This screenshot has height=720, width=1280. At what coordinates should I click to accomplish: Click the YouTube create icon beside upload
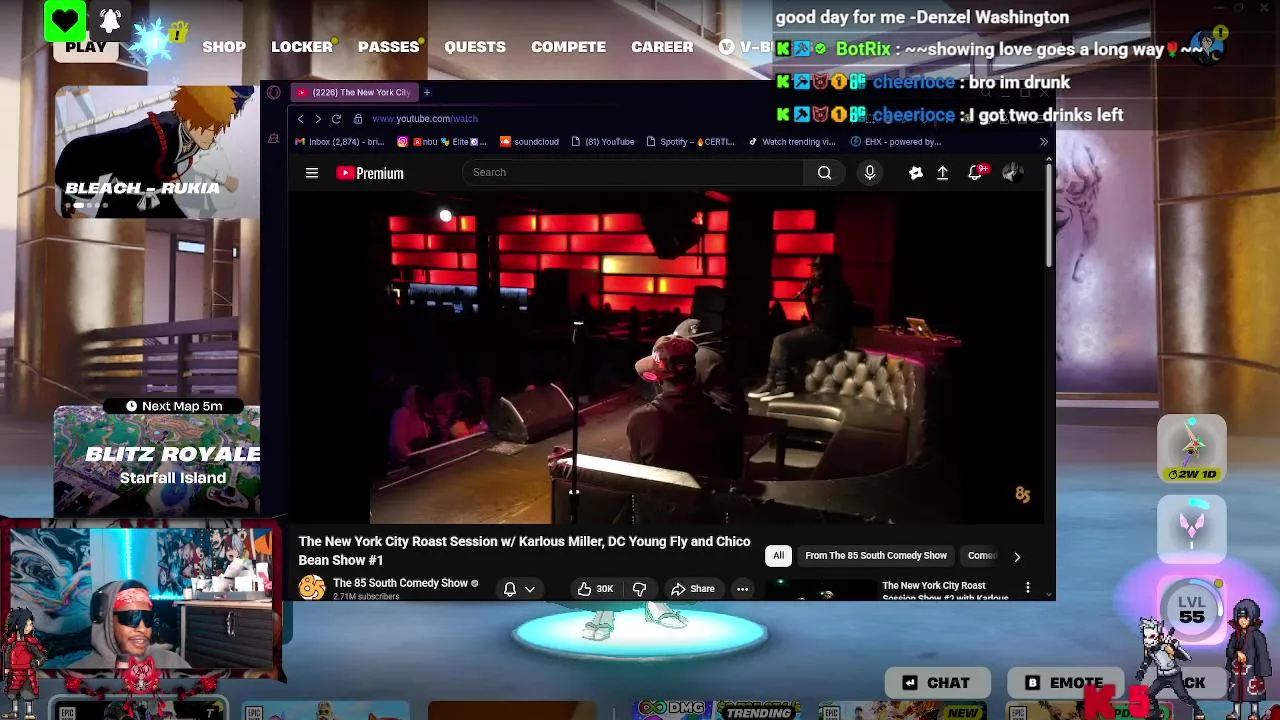coord(915,172)
